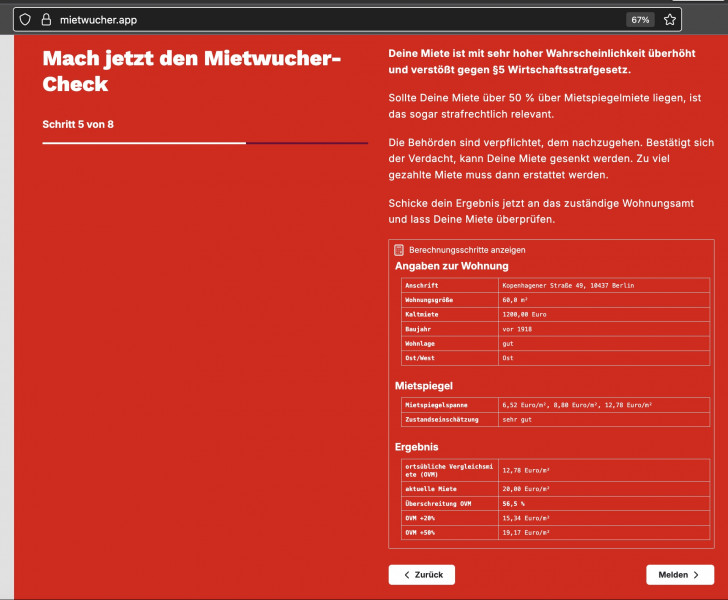The height and width of the screenshot is (600, 728).
Task: Expand Berechnungsschritte anzeigen
Action: [x=467, y=250]
